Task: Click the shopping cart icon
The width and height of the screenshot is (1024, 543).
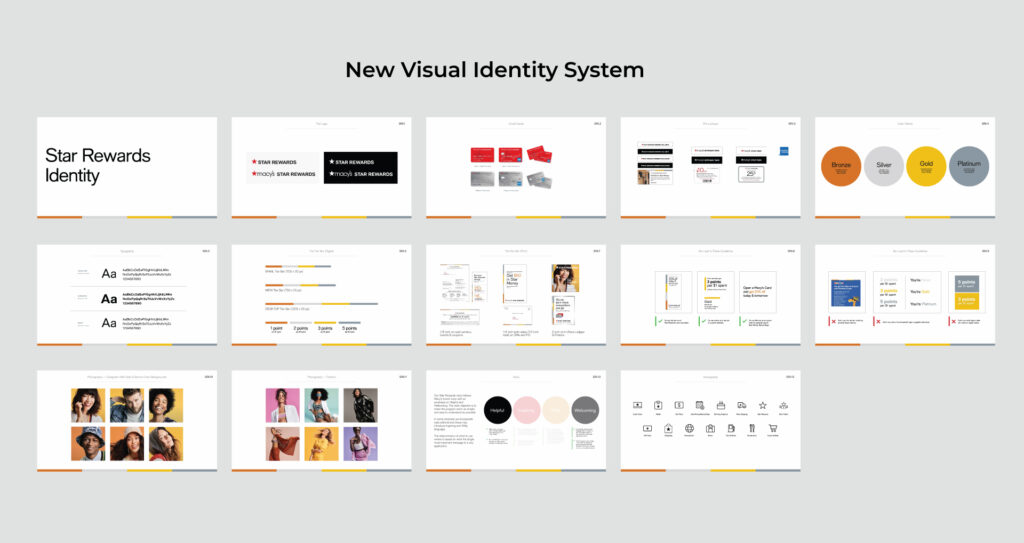Action: [772, 428]
